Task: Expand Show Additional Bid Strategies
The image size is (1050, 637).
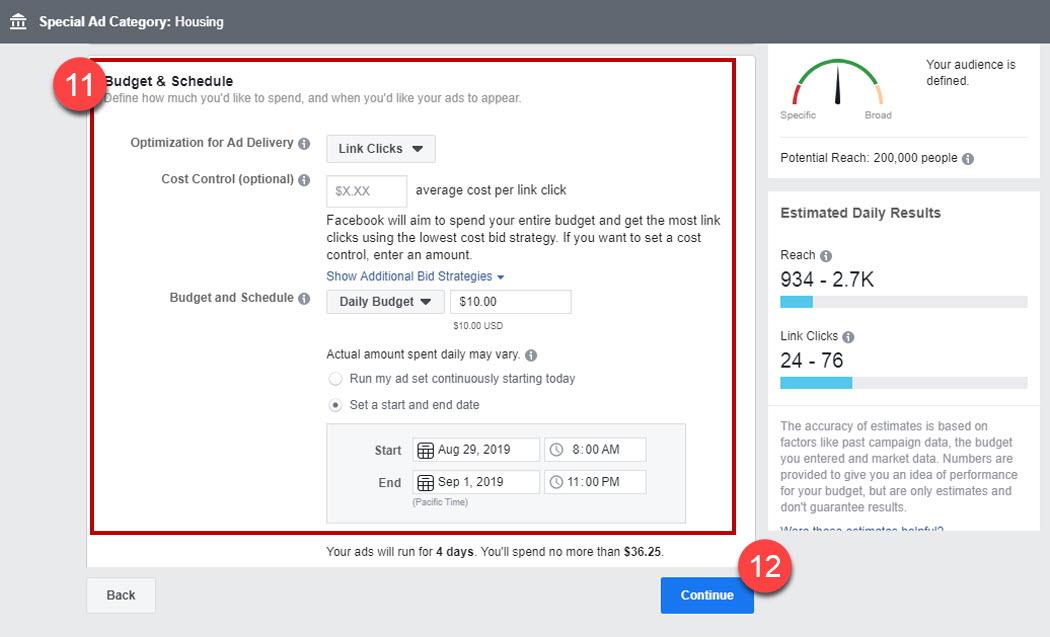Action: 415,276
